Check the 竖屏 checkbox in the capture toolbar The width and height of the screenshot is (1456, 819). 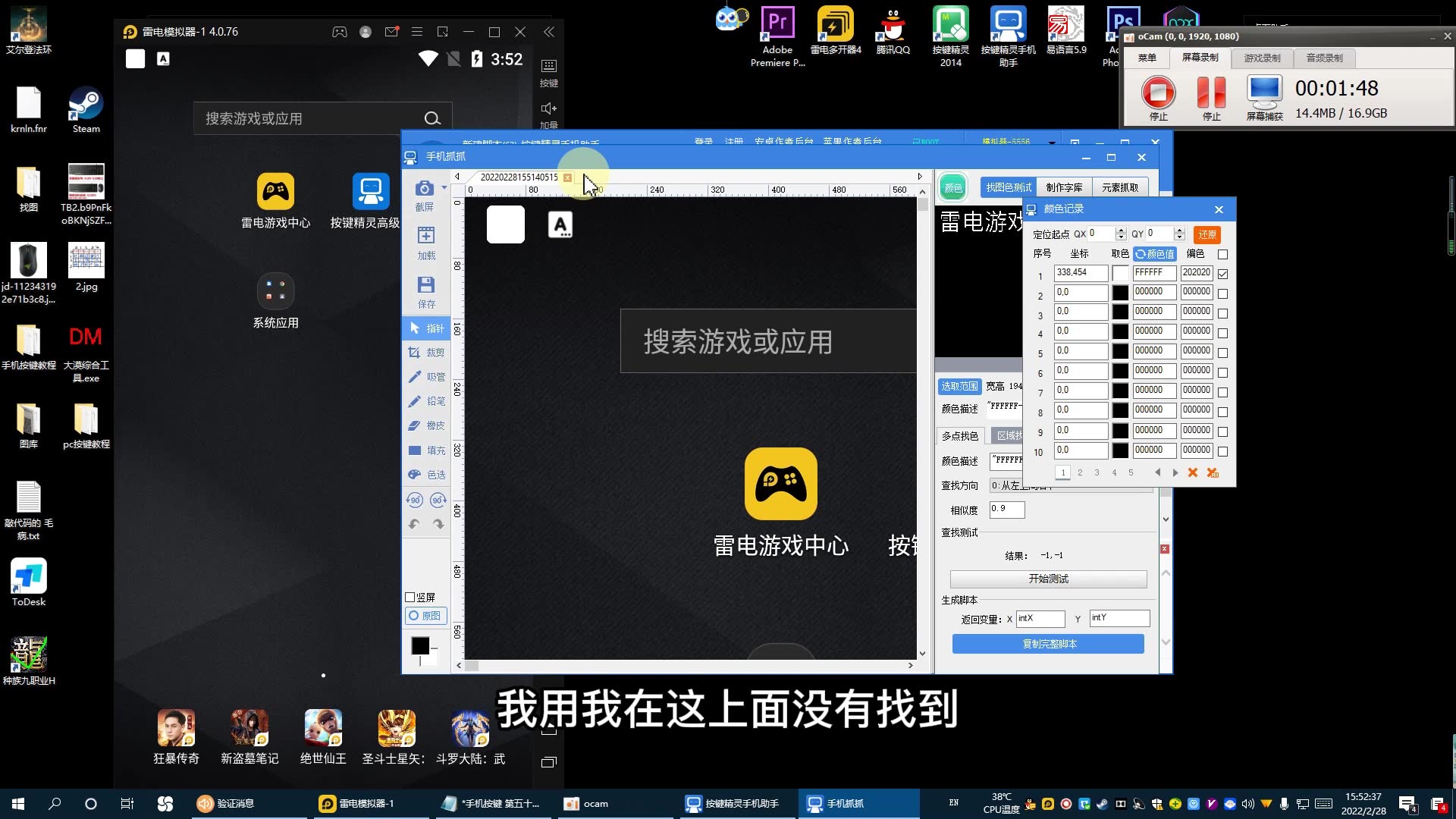pyautogui.click(x=409, y=597)
